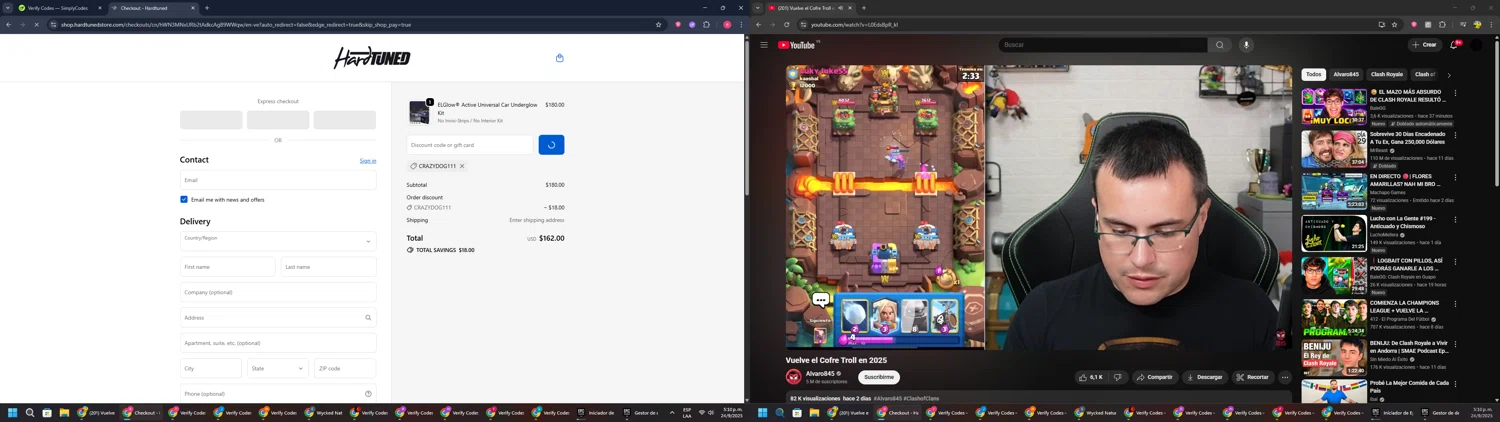
Task: Open the YouTube hamburger guide menu
Action: 764,45
